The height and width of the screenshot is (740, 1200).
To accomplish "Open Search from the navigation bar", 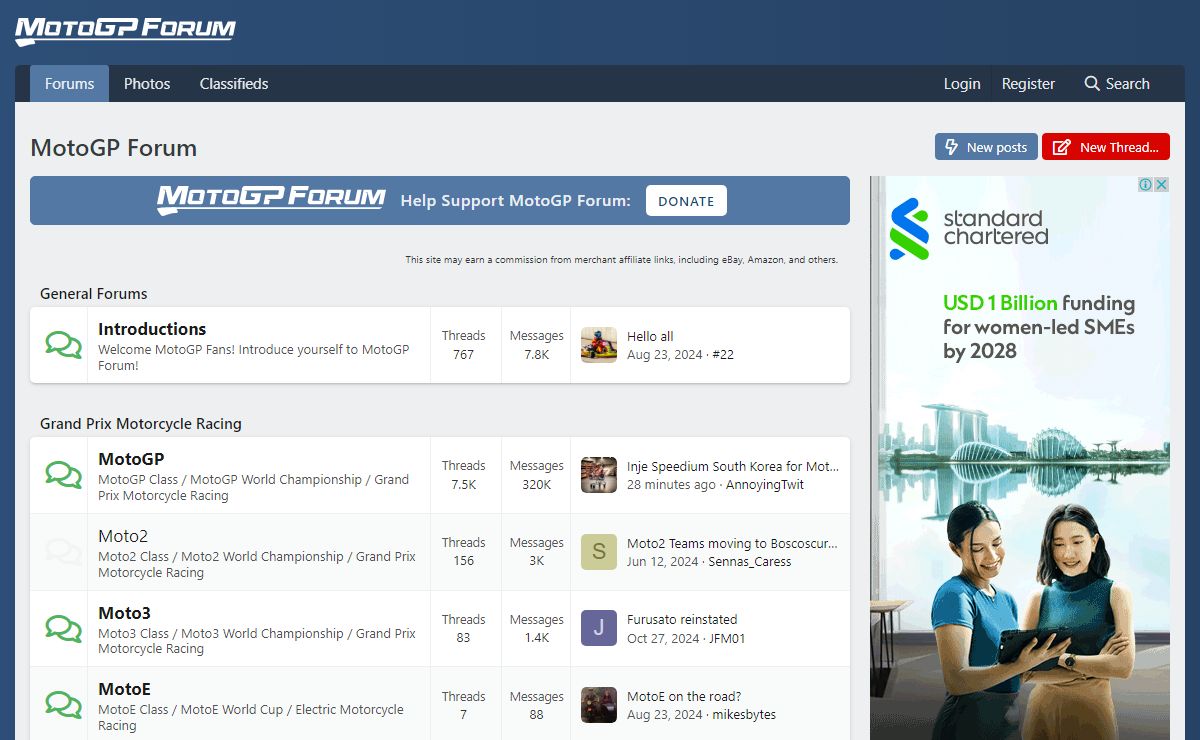I will pyautogui.click(x=1117, y=84).
